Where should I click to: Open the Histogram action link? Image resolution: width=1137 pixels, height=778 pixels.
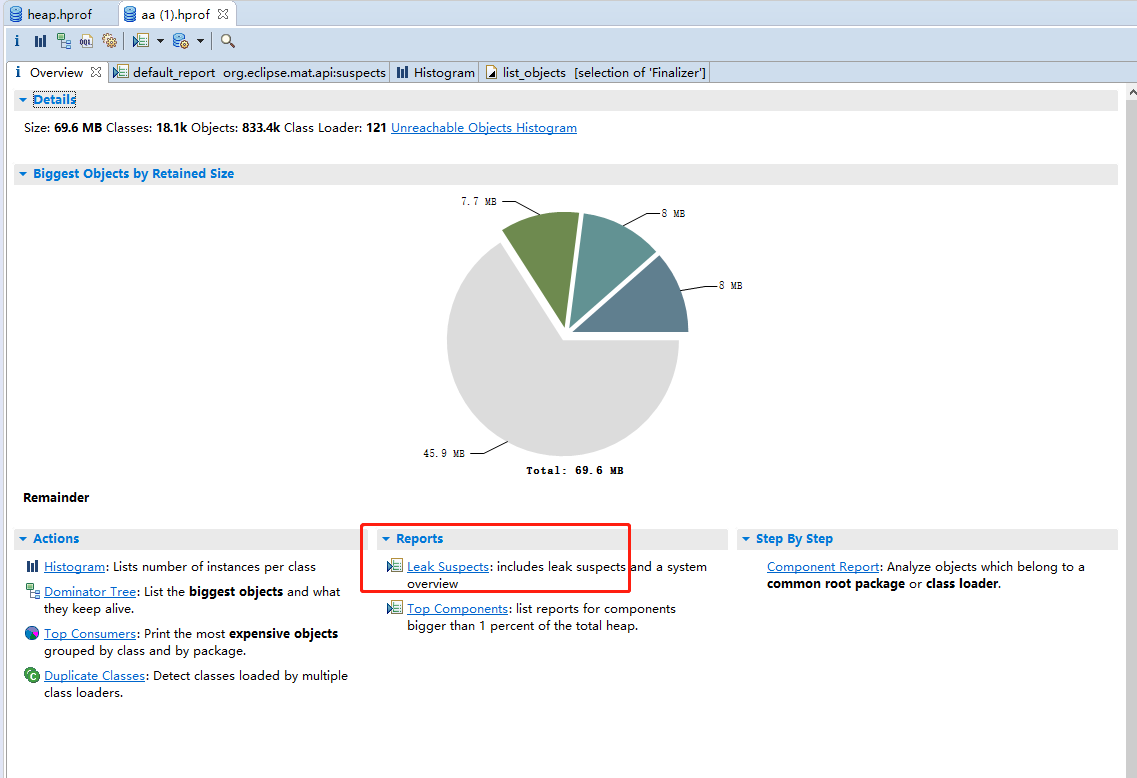click(75, 566)
